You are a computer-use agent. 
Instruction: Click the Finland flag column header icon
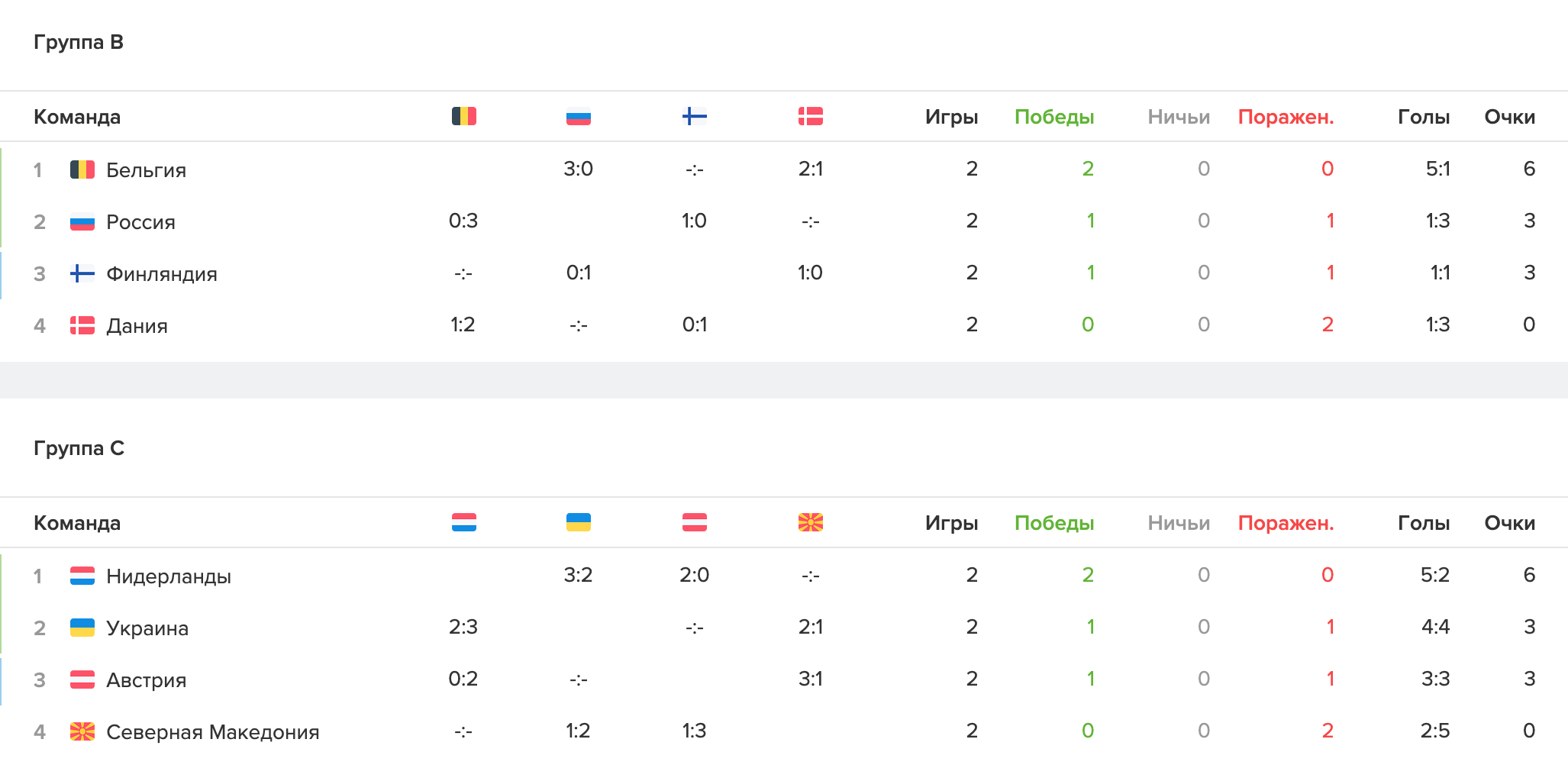pyautogui.click(x=694, y=116)
